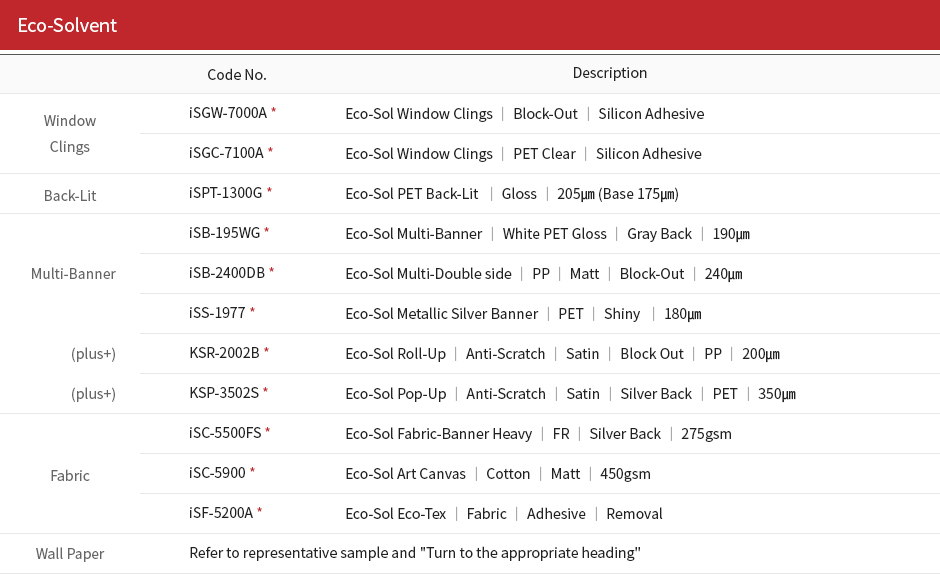The height and width of the screenshot is (574, 940).
Task: Click the iSB-195WG product code
Action: tap(224, 233)
